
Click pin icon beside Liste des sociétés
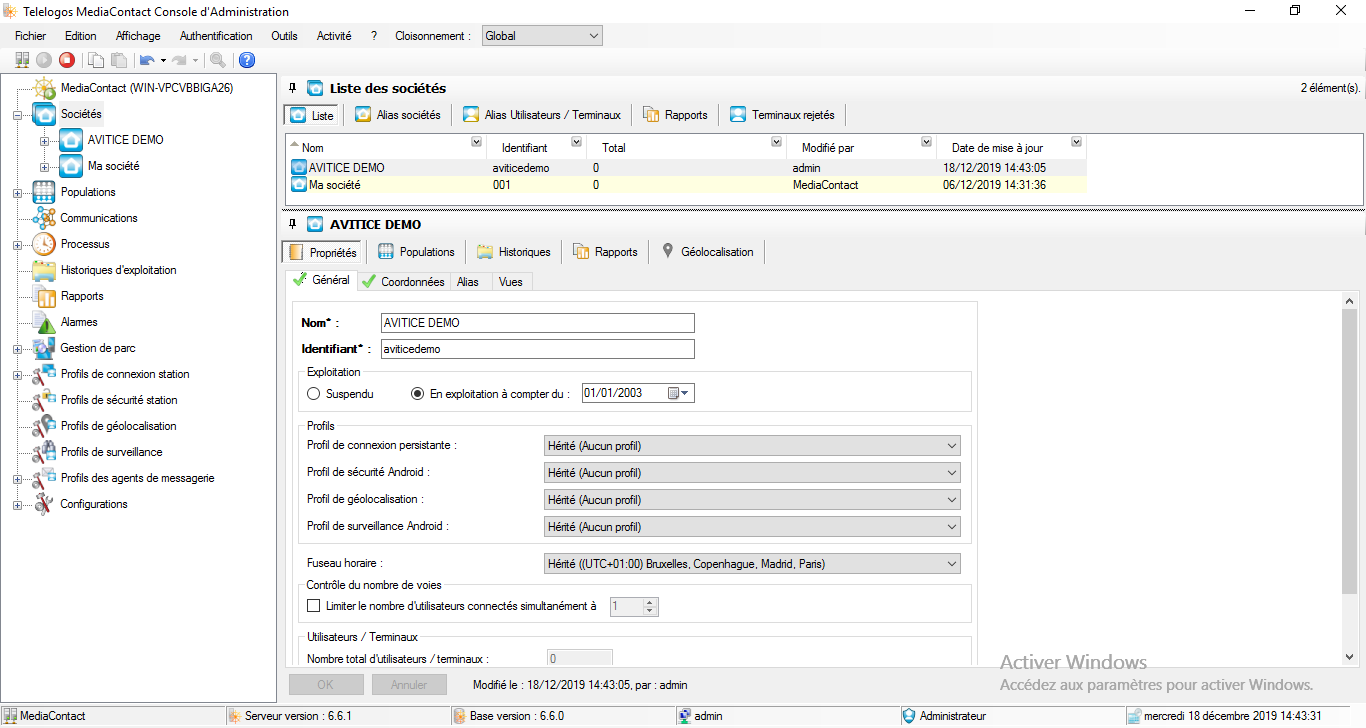point(292,88)
